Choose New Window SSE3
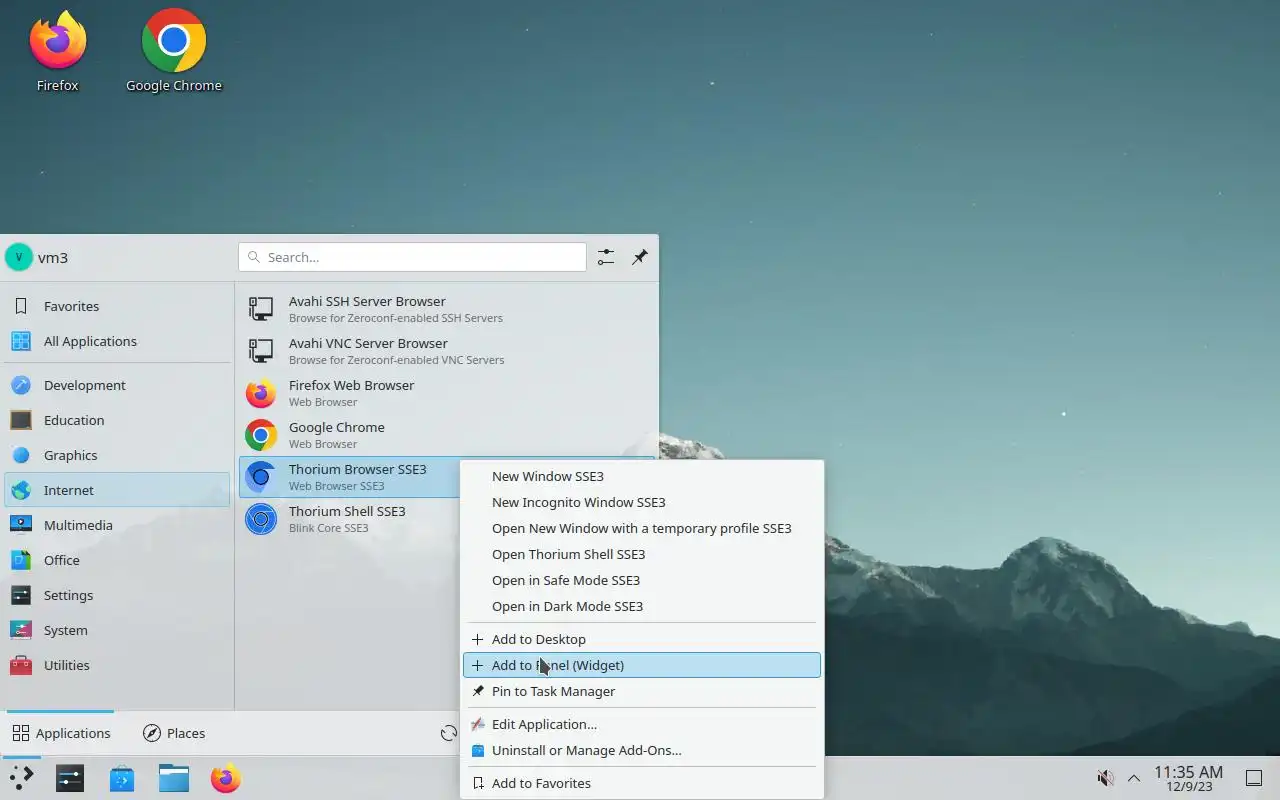The height and width of the screenshot is (800, 1280). point(642,476)
